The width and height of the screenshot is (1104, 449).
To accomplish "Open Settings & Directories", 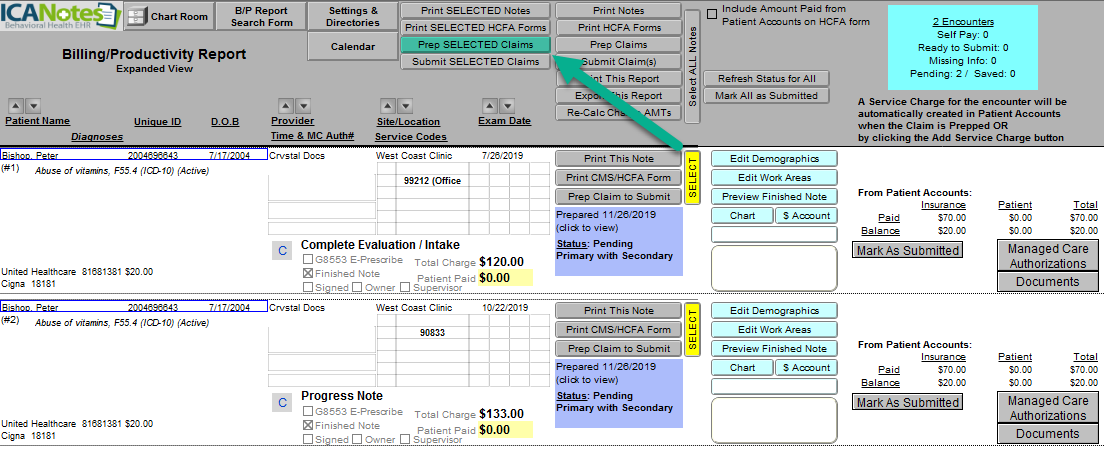I will (x=353, y=16).
